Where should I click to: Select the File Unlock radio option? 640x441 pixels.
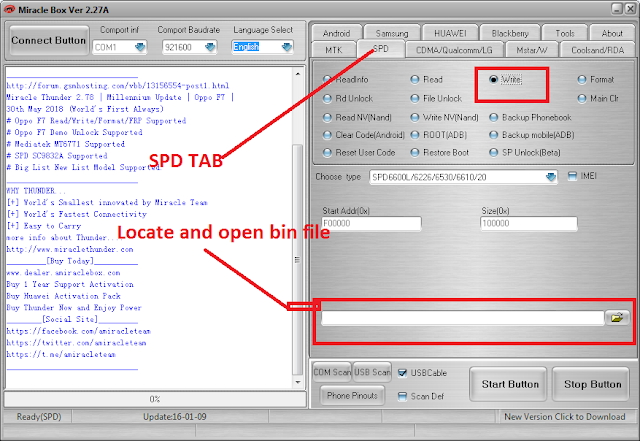click(x=415, y=98)
